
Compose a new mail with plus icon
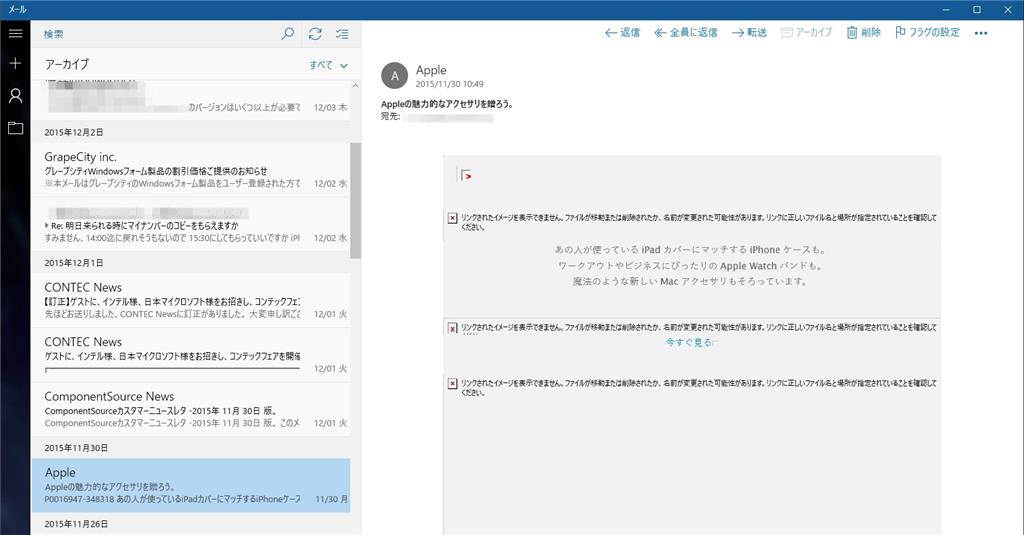pos(15,63)
